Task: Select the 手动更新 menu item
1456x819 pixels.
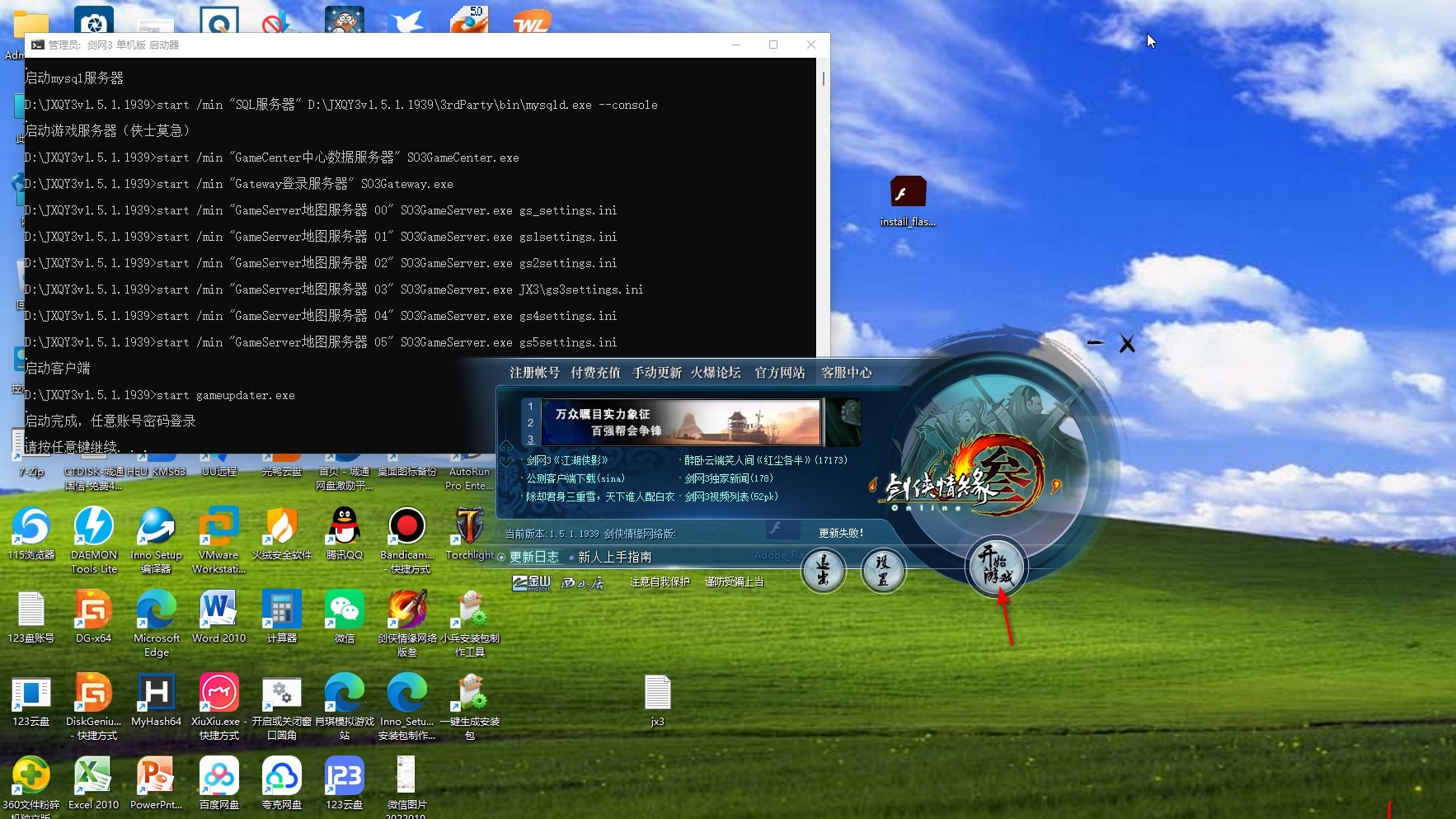Action: click(x=657, y=373)
